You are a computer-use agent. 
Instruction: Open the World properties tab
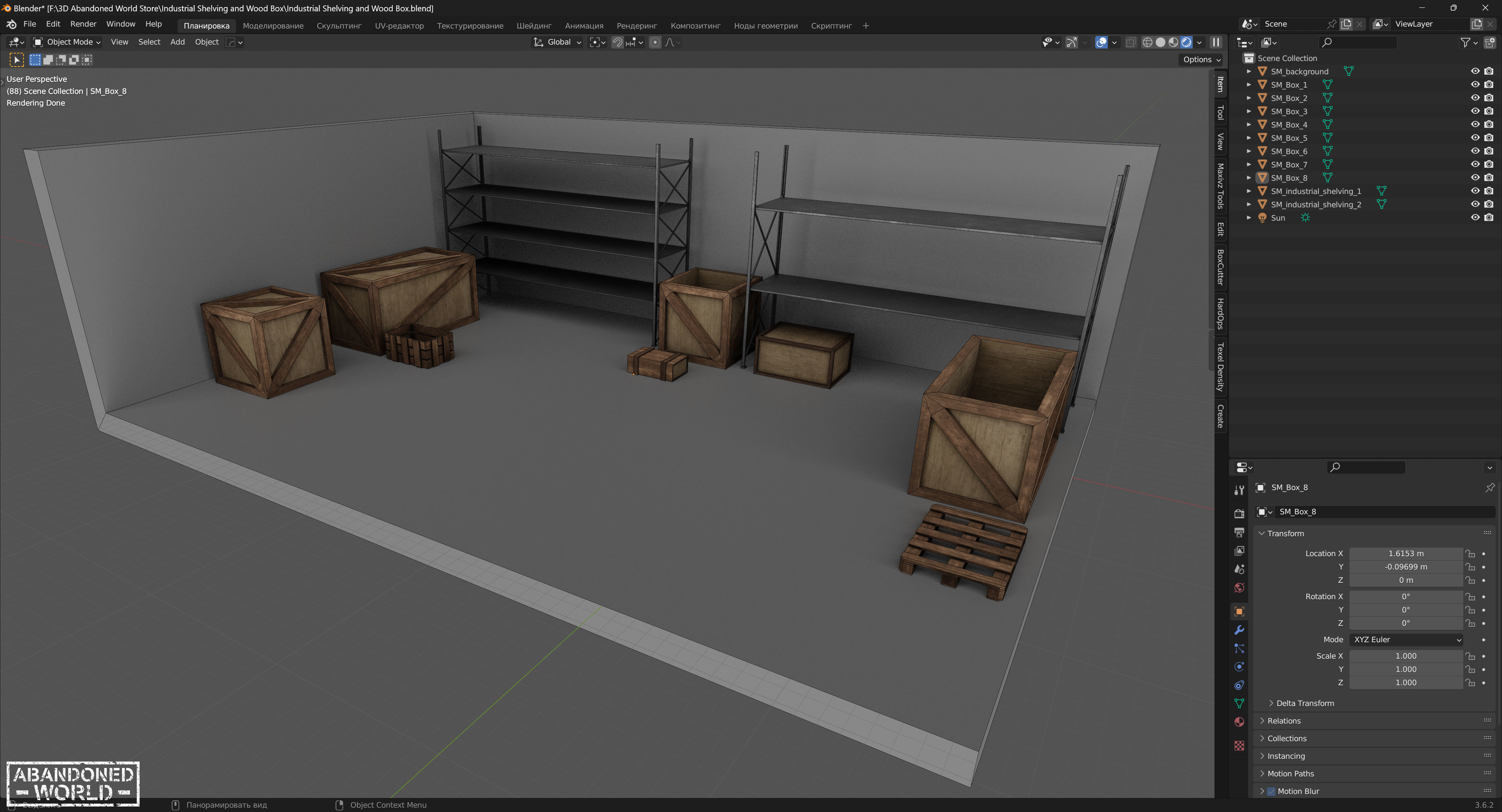pos(1239,587)
